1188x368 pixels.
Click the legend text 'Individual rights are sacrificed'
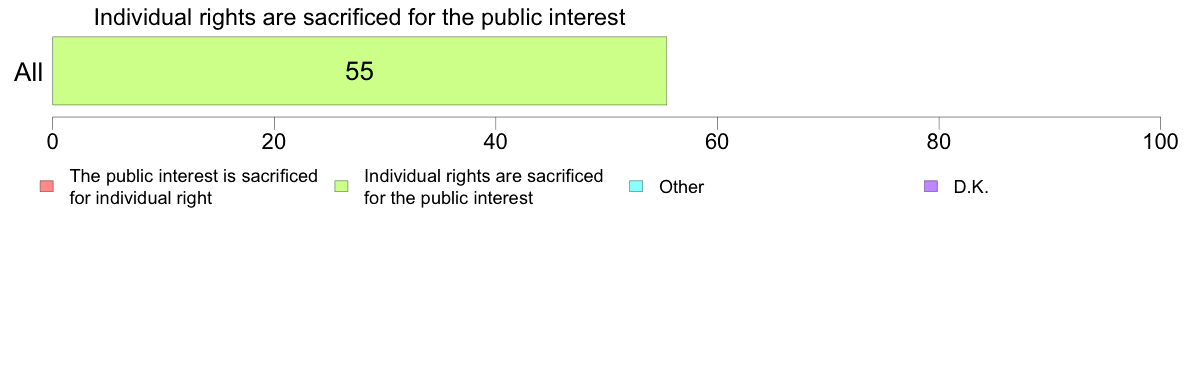[483, 176]
